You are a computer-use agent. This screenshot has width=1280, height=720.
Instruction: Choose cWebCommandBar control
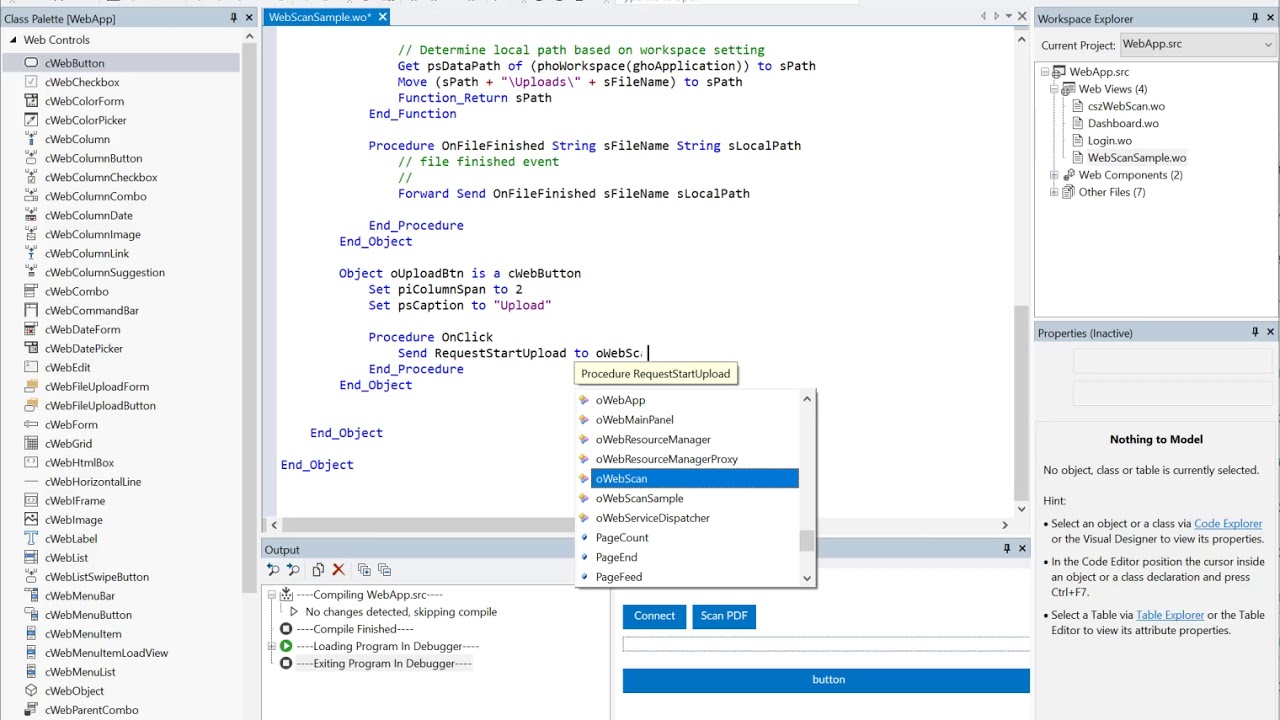[x=91, y=310]
